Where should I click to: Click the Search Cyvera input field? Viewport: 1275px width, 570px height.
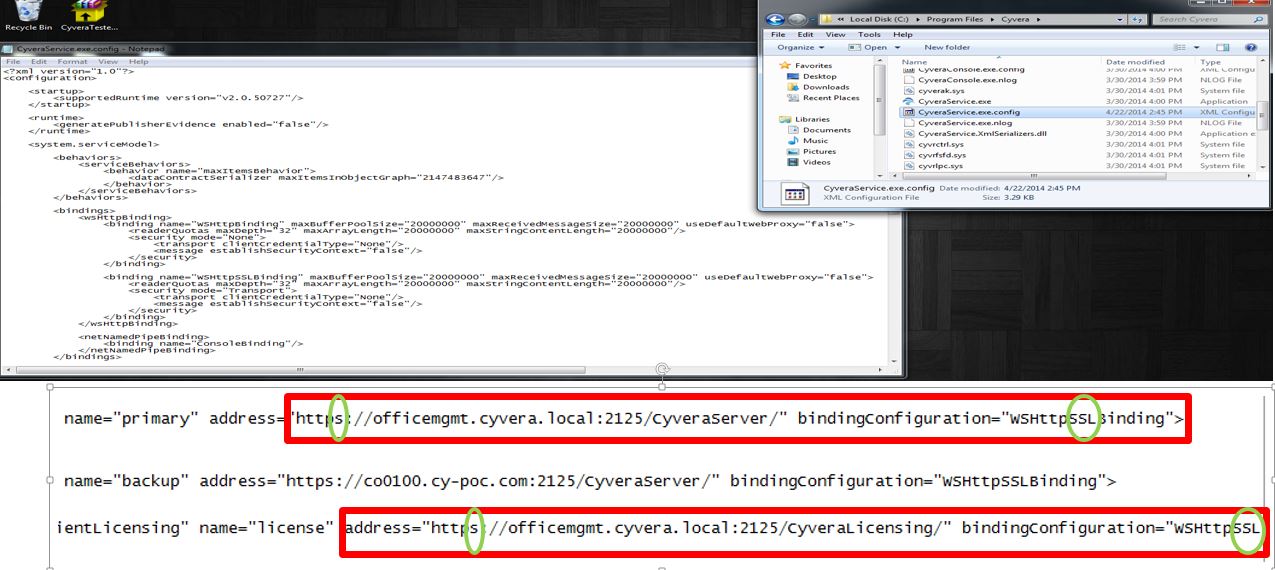(x=1201, y=19)
